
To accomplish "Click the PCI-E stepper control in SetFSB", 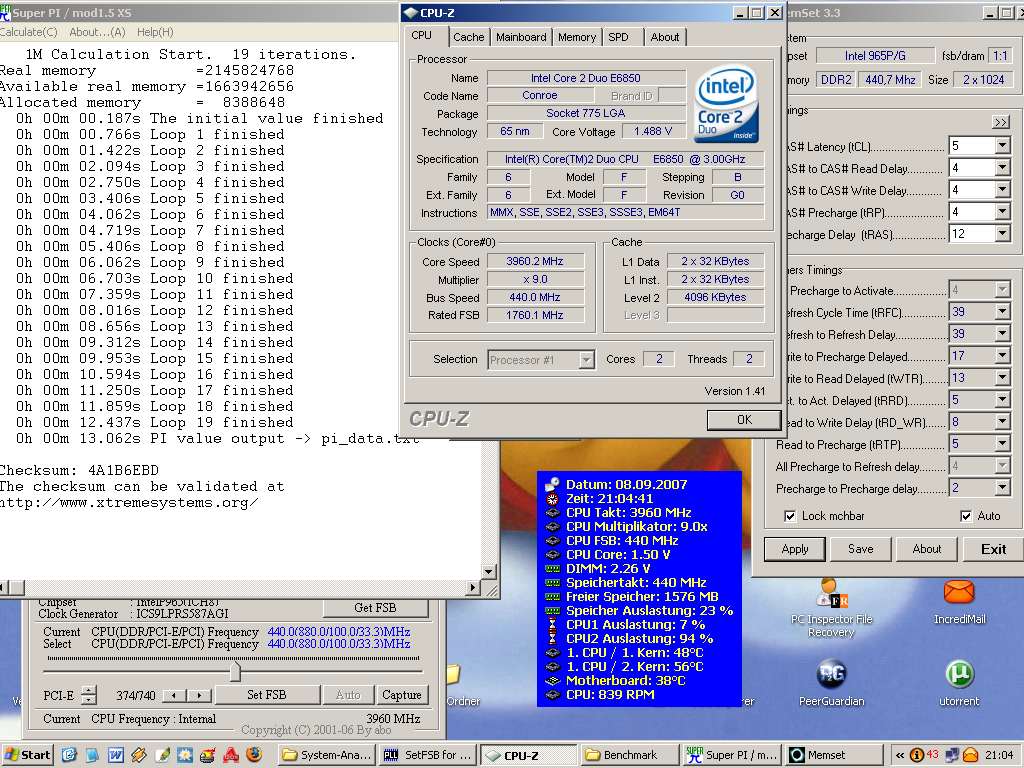I will 88,695.
